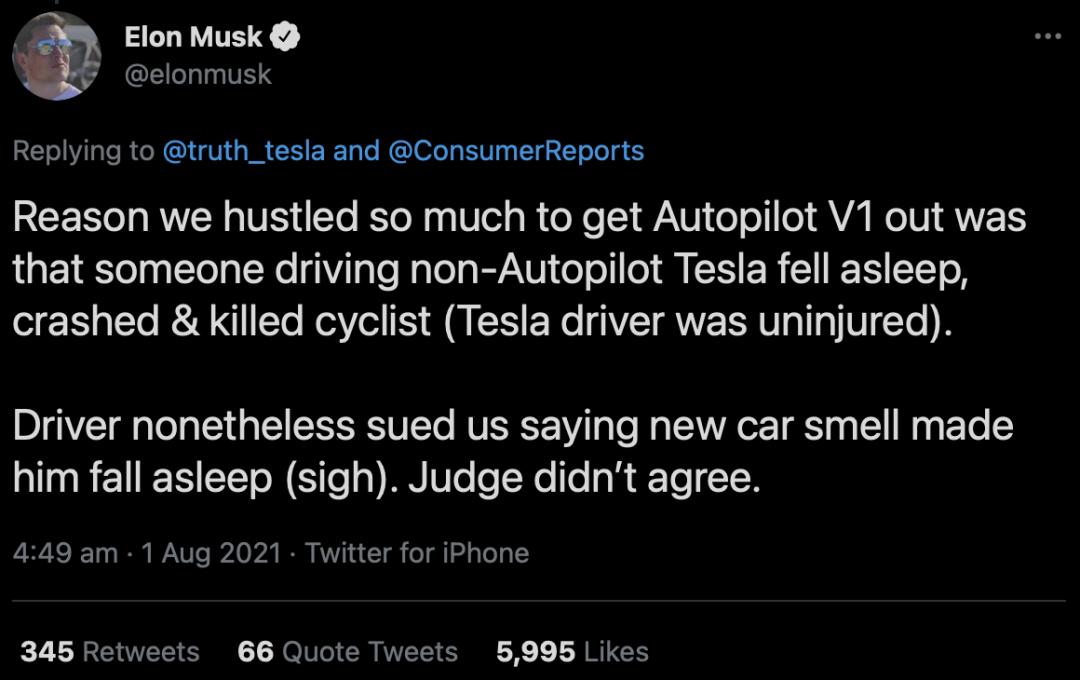
Task: Click the "Replying to" label
Action: click(83, 151)
